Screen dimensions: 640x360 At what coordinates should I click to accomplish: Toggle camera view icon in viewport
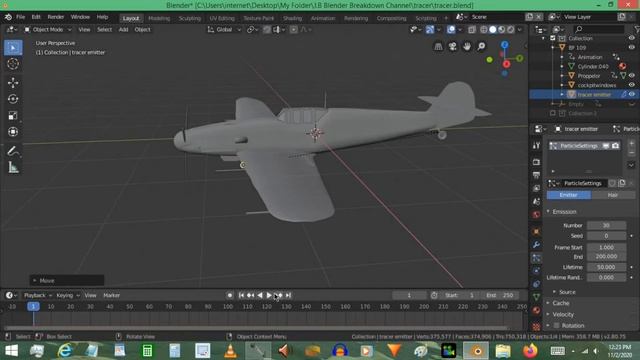point(452,47)
